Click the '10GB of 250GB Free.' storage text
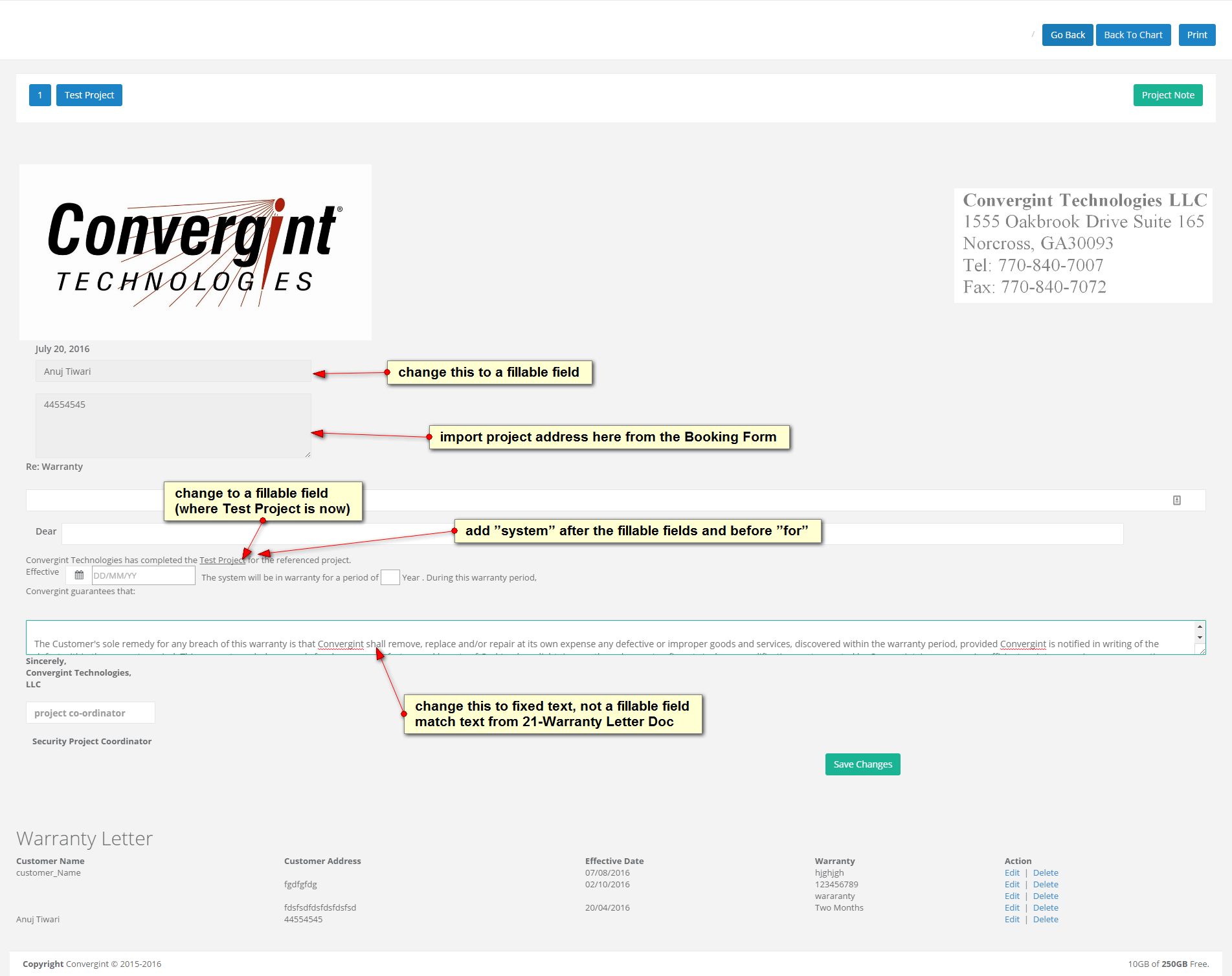 click(x=1169, y=964)
